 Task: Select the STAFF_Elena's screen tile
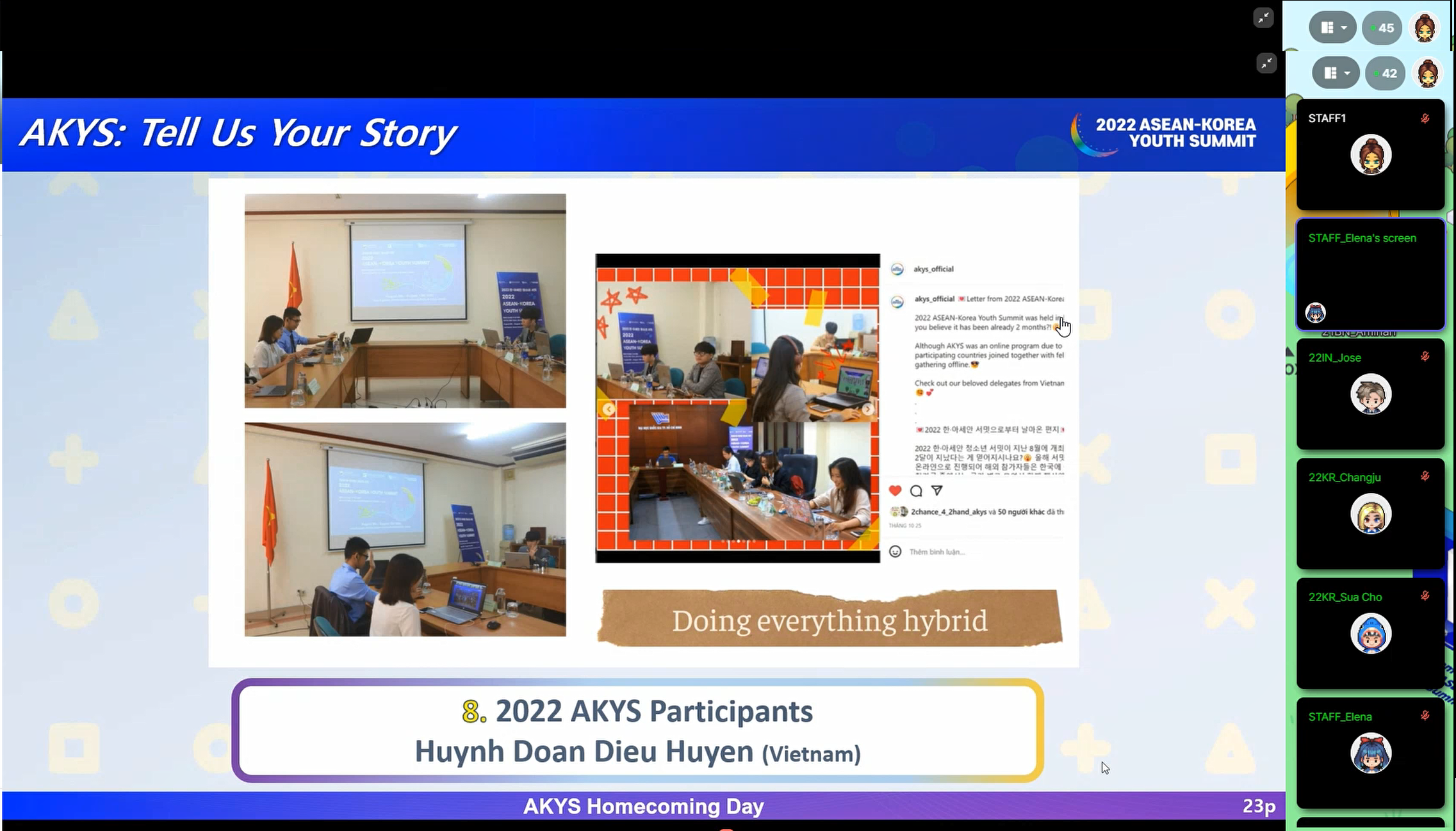[x=1370, y=274]
